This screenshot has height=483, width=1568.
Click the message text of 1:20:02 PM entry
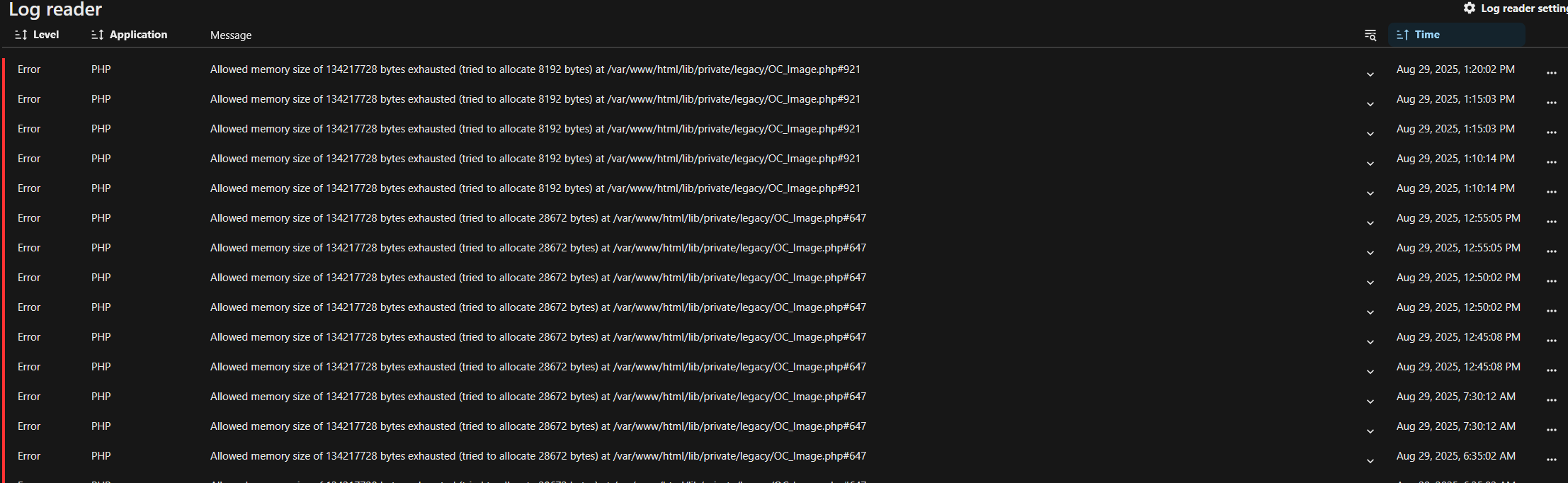pos(535,69)
